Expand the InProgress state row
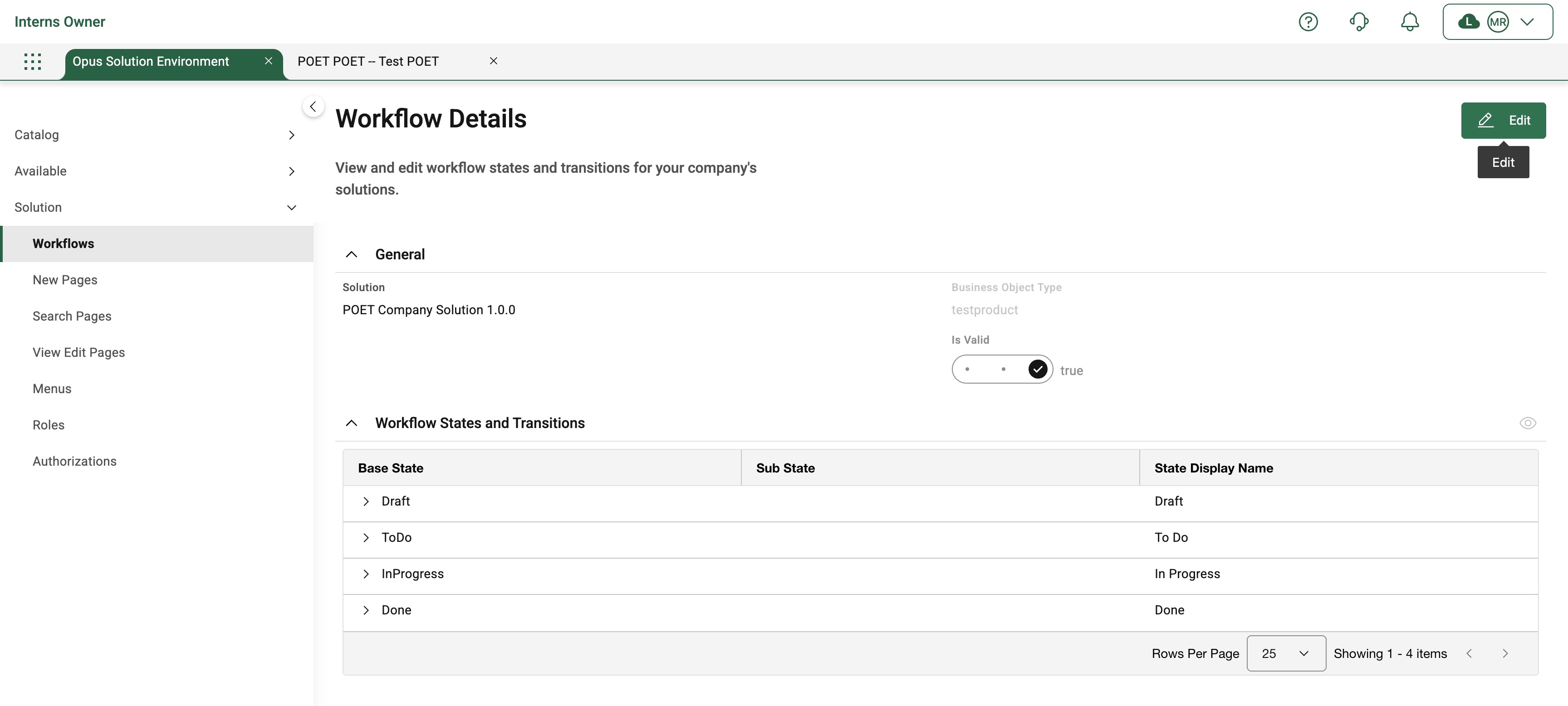1568x706 pixels. [366, 574]
